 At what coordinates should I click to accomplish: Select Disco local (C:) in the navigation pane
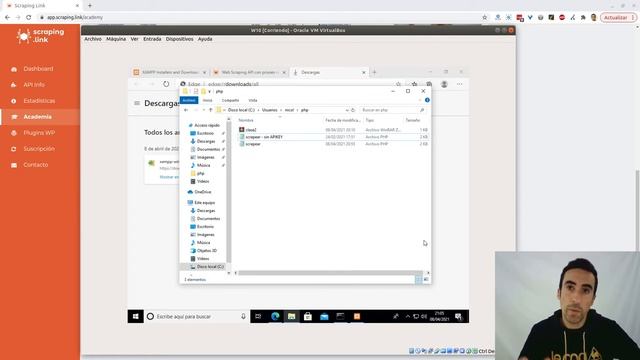210,267
